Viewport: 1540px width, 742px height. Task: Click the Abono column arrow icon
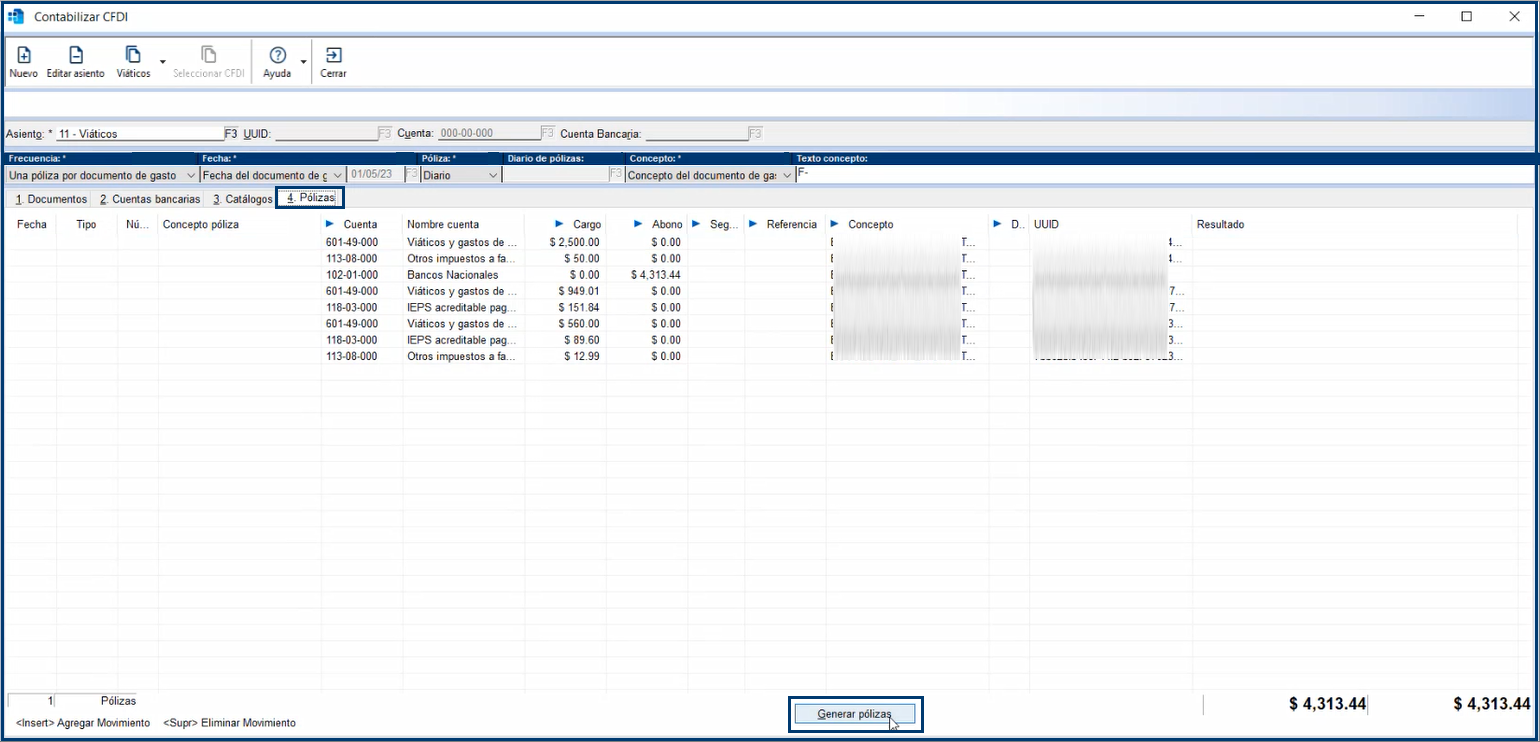click(x=638, y=225)
